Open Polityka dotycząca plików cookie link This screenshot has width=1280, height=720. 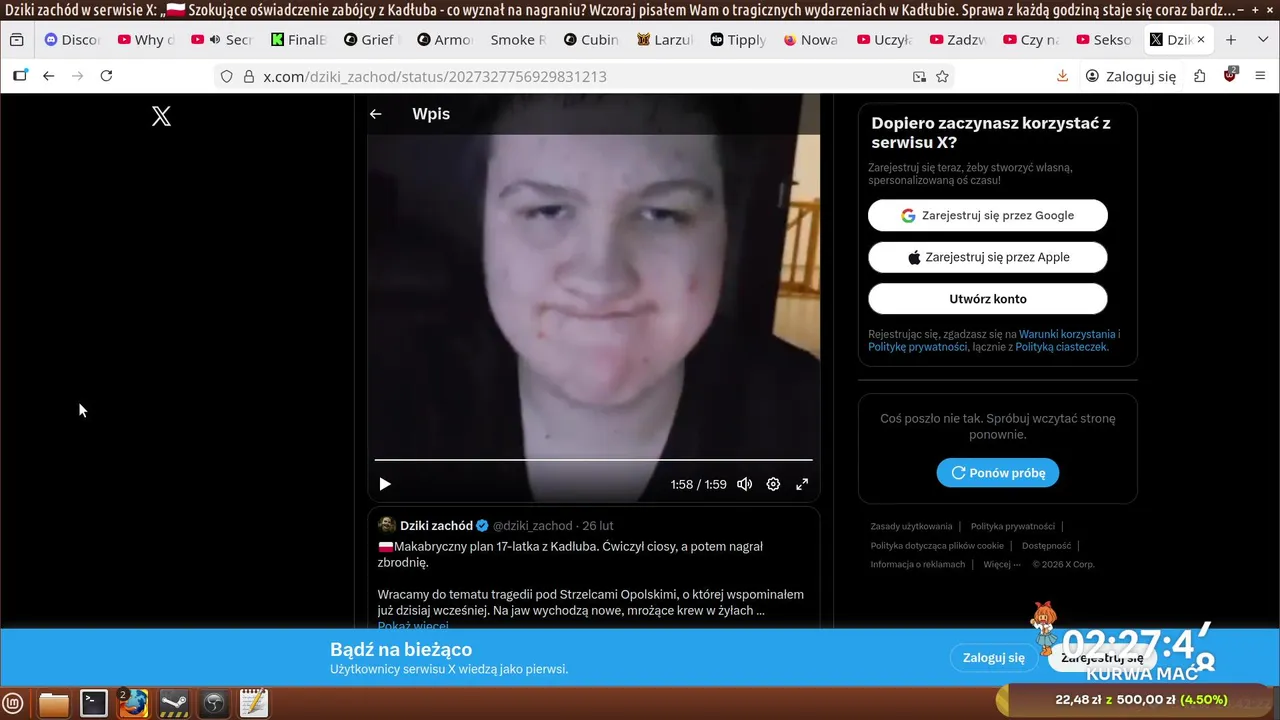click(x=937, y=546)
